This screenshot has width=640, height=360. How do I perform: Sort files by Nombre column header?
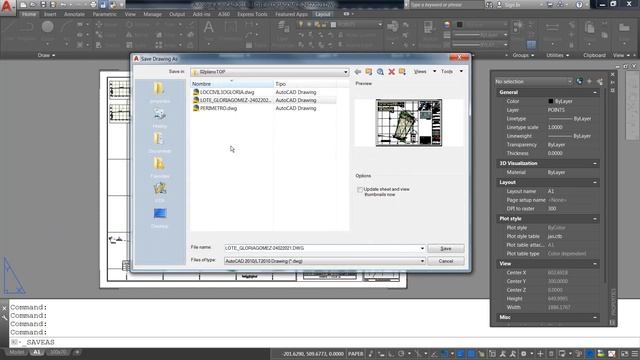(x=232, y=84)
